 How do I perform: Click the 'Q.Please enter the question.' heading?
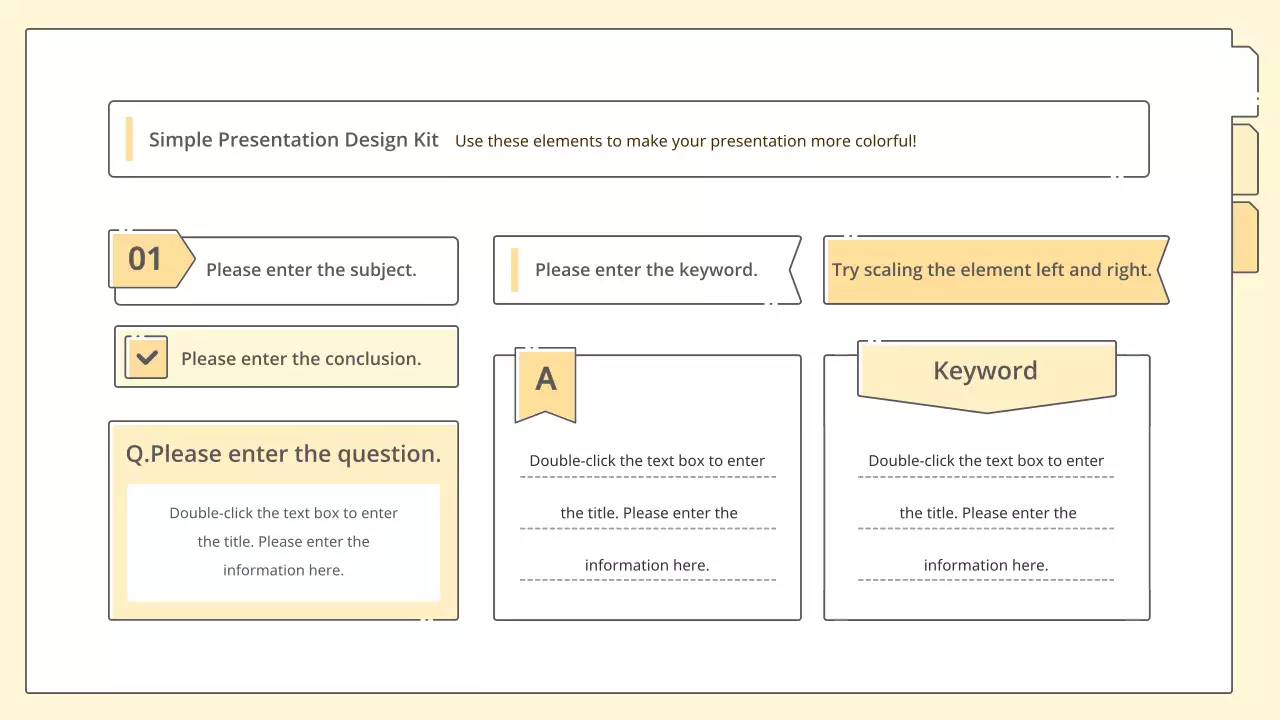coord(283,454)
